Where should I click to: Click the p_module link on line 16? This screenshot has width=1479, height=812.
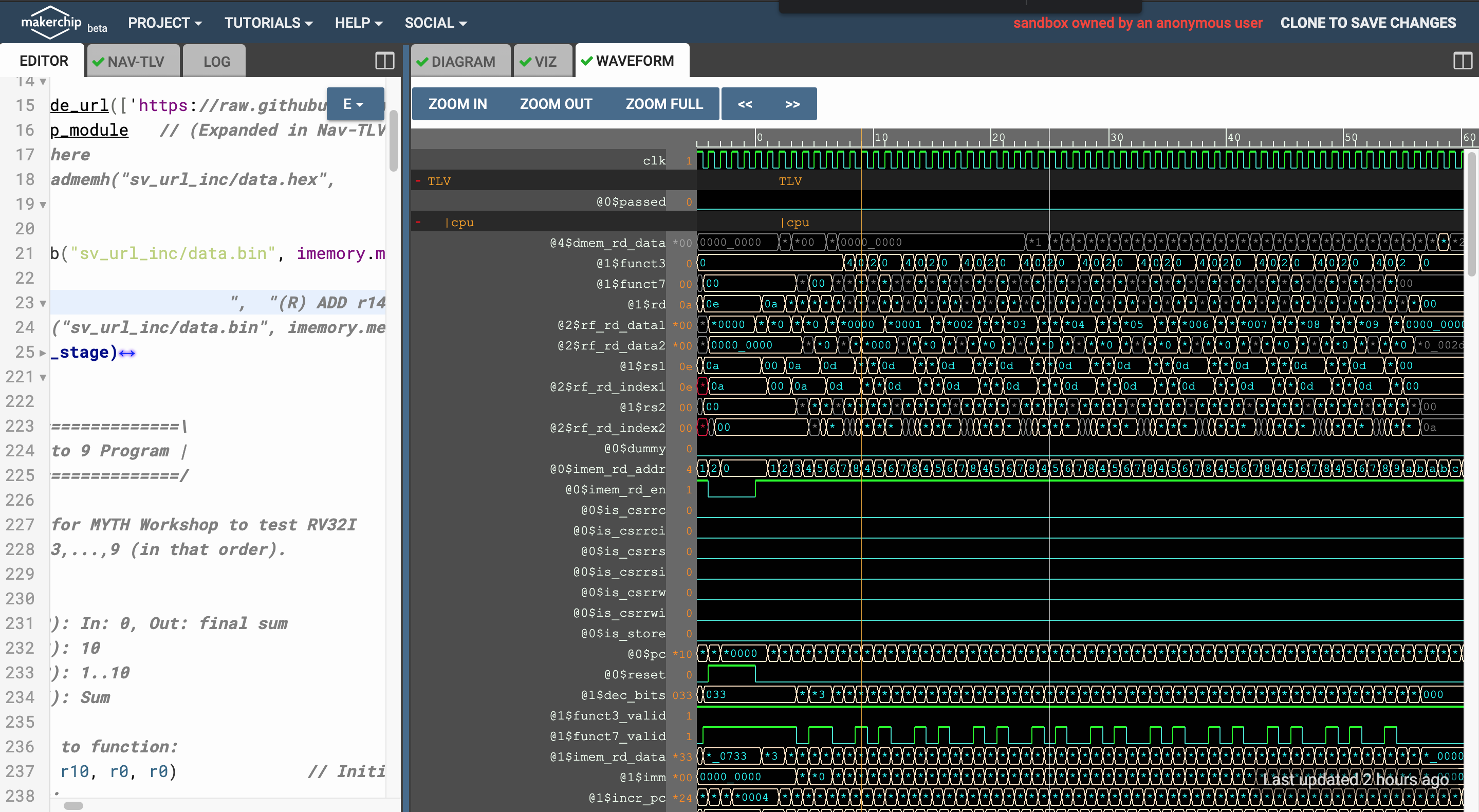point(89,130)
